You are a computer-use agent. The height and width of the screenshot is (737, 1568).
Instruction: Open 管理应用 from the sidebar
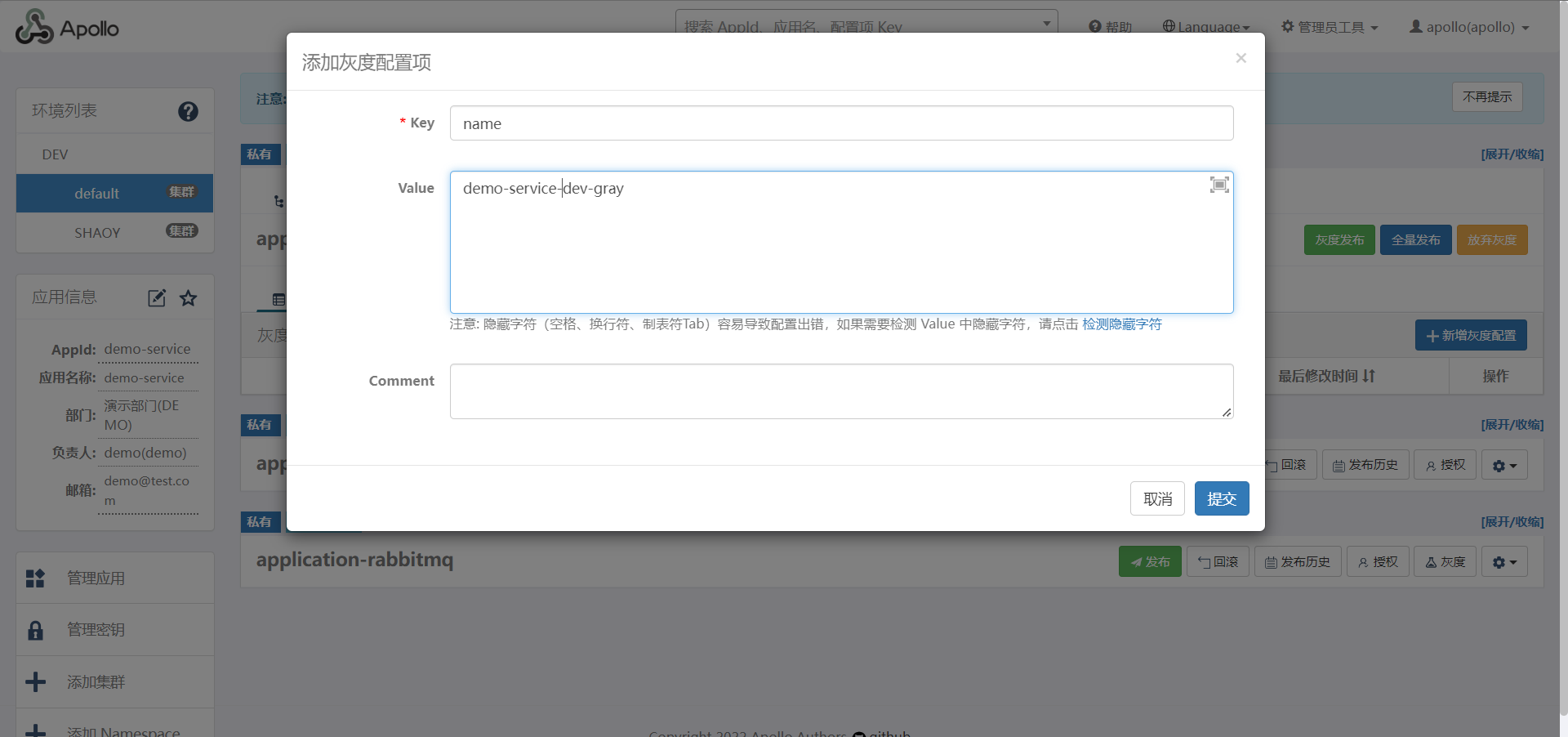pos(96,578)
